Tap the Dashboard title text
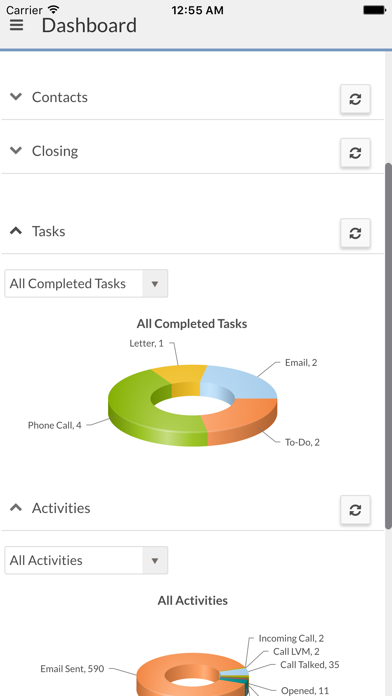 point(89,25)
